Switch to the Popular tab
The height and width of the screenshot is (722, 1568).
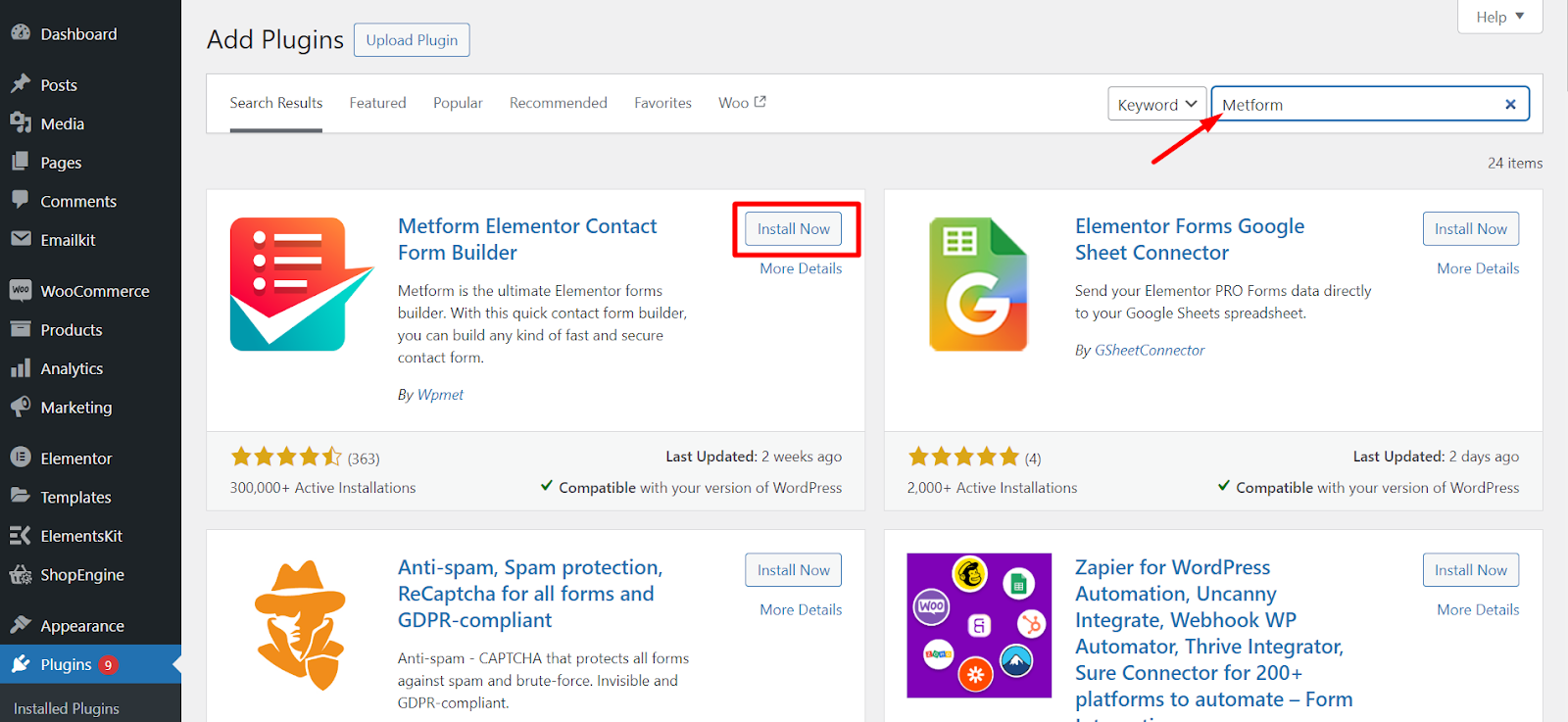tap(458, 102)
